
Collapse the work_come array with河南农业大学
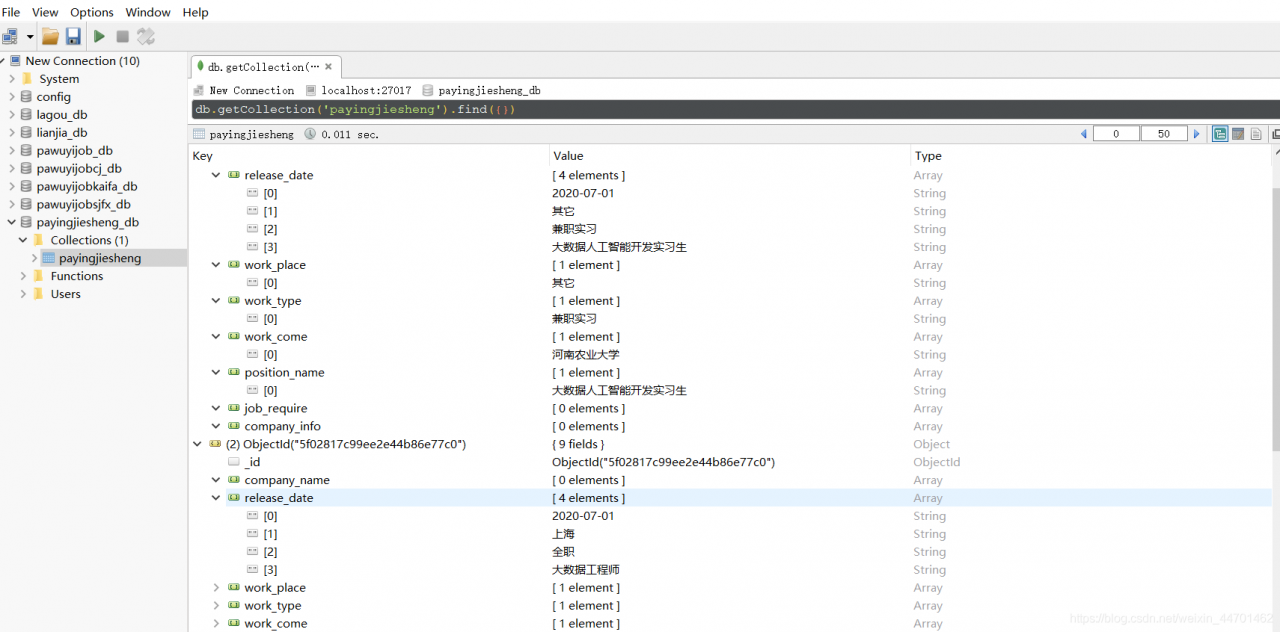(x=216, y=337)
